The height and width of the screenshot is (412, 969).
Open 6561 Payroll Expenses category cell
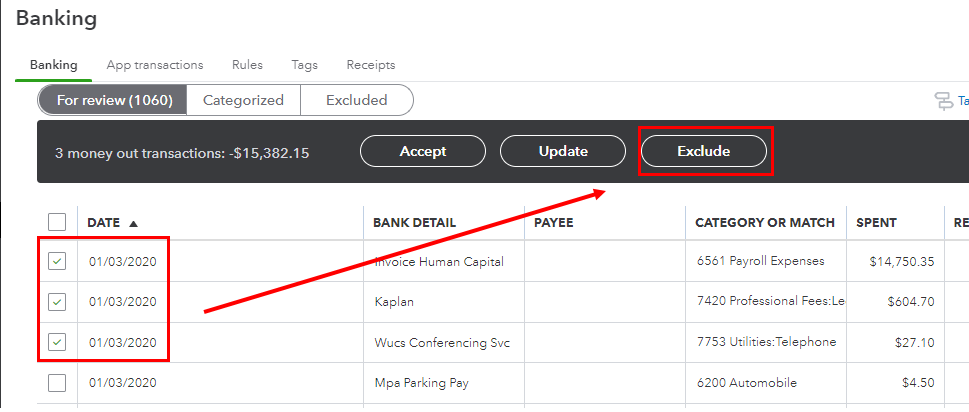coord(761,261)
